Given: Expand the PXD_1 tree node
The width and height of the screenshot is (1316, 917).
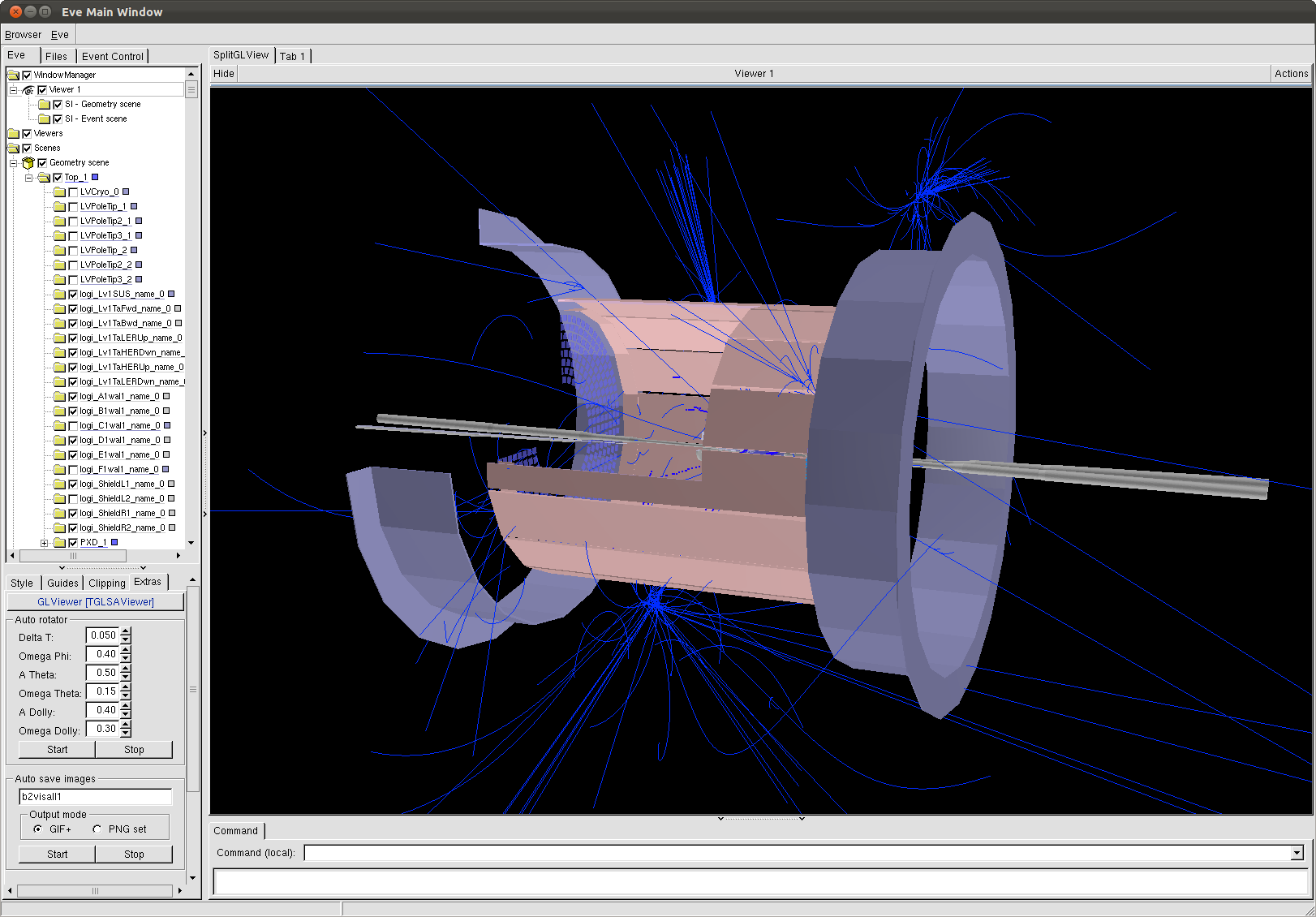Looking at the screenshot, I should pos(45,543).
